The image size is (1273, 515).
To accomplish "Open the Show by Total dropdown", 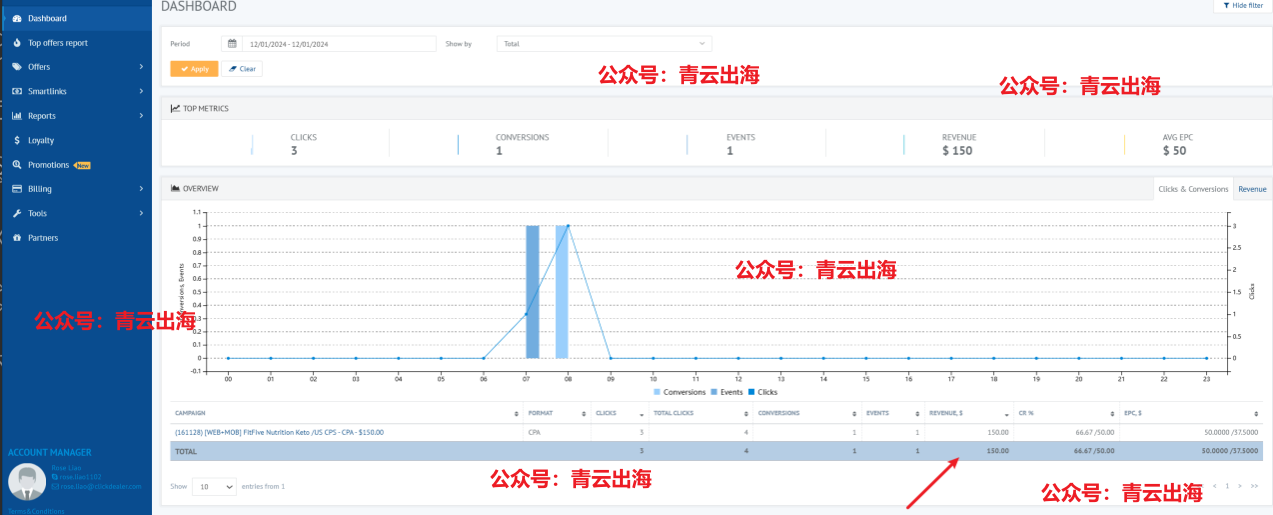I will 604,44.
